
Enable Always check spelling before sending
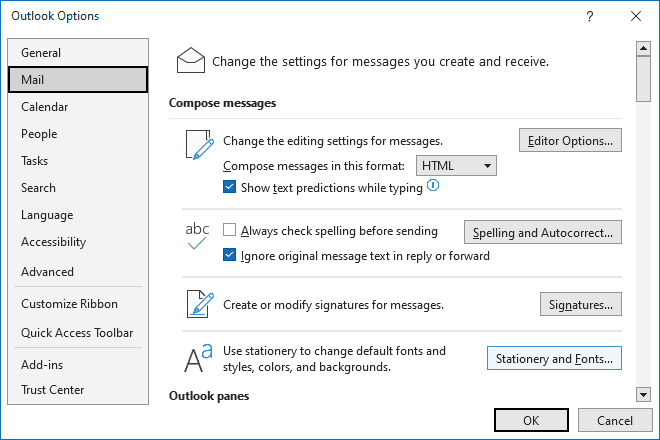tap(229, 230)
